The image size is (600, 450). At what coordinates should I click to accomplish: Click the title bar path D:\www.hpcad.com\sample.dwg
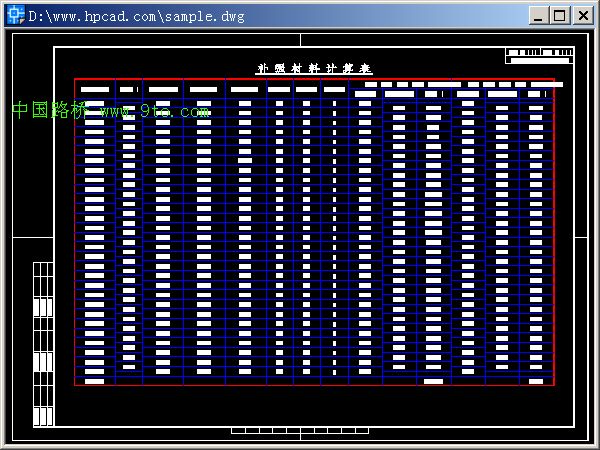coord(135,16)
